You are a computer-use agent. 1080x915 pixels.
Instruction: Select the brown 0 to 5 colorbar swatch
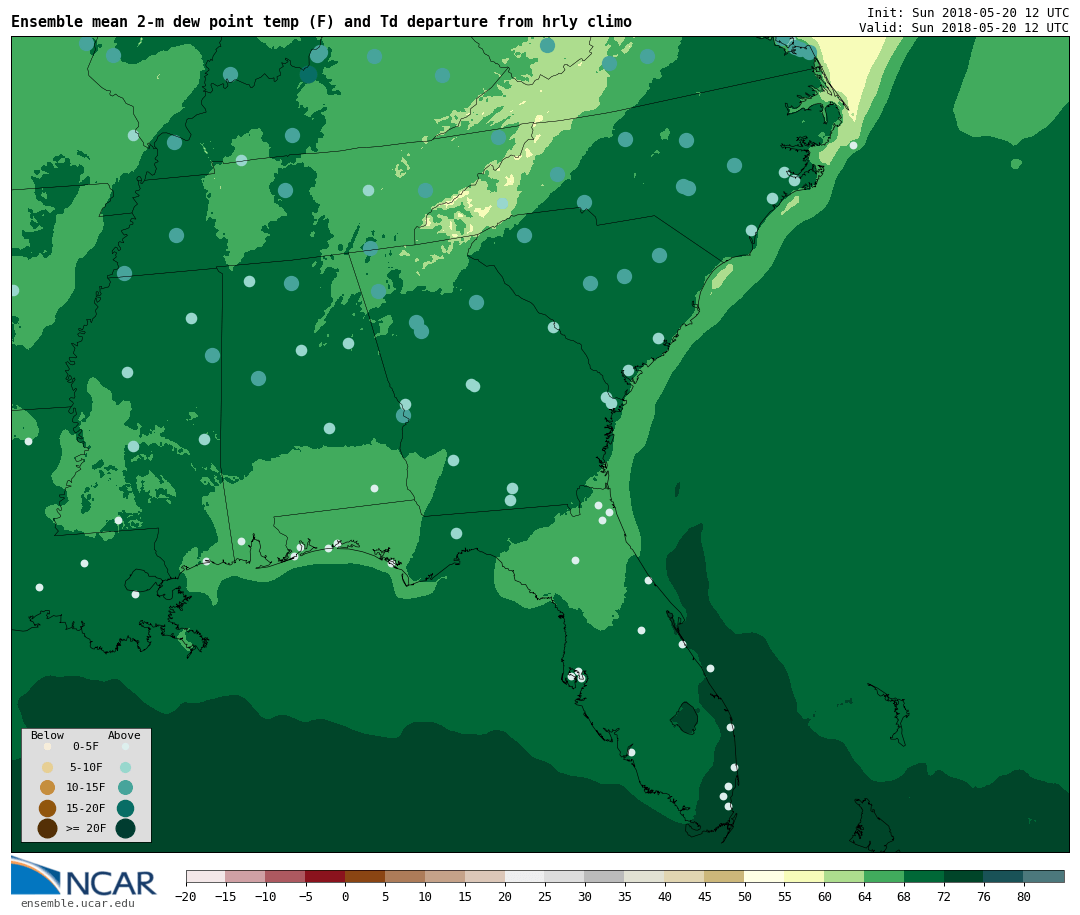365,876
